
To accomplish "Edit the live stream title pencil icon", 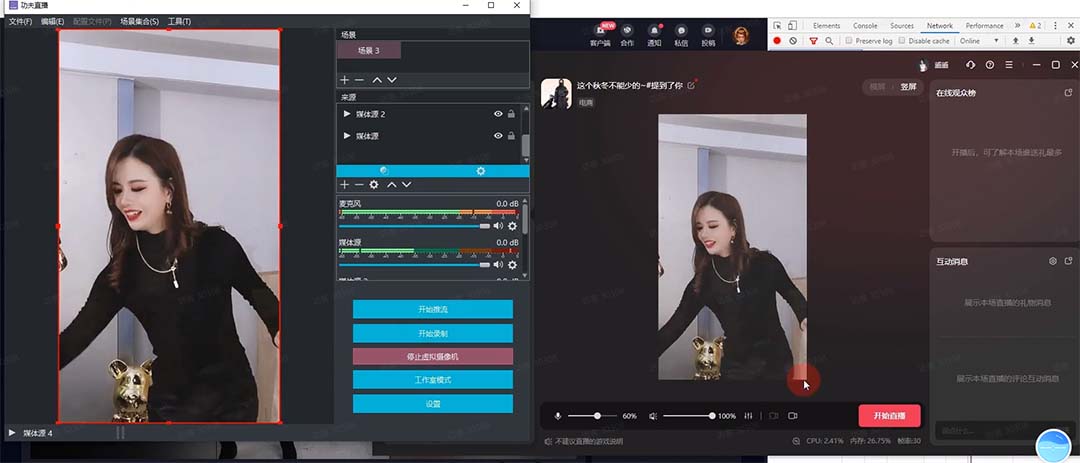I will coord(691,86).
